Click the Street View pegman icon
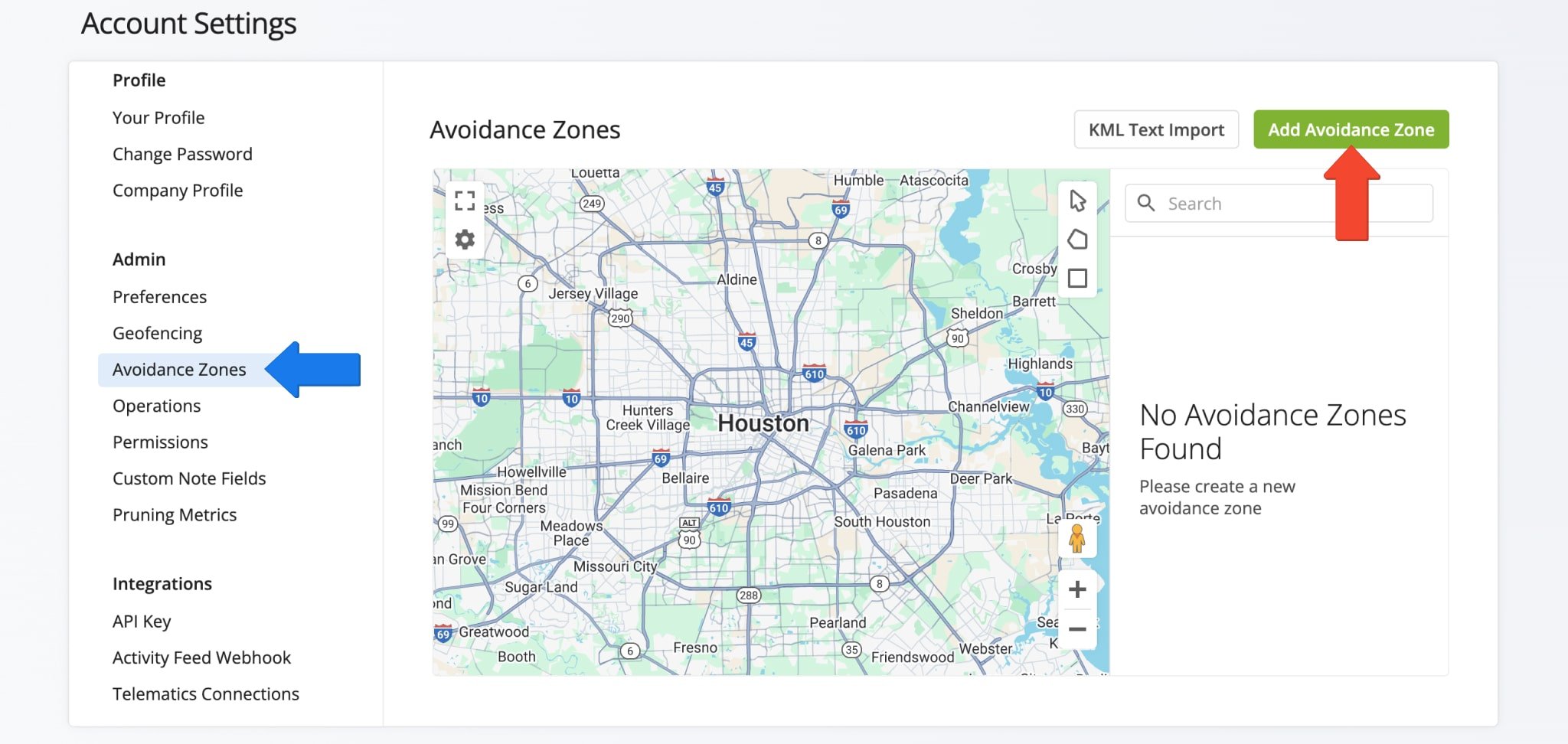 [x=1077, y=539]
